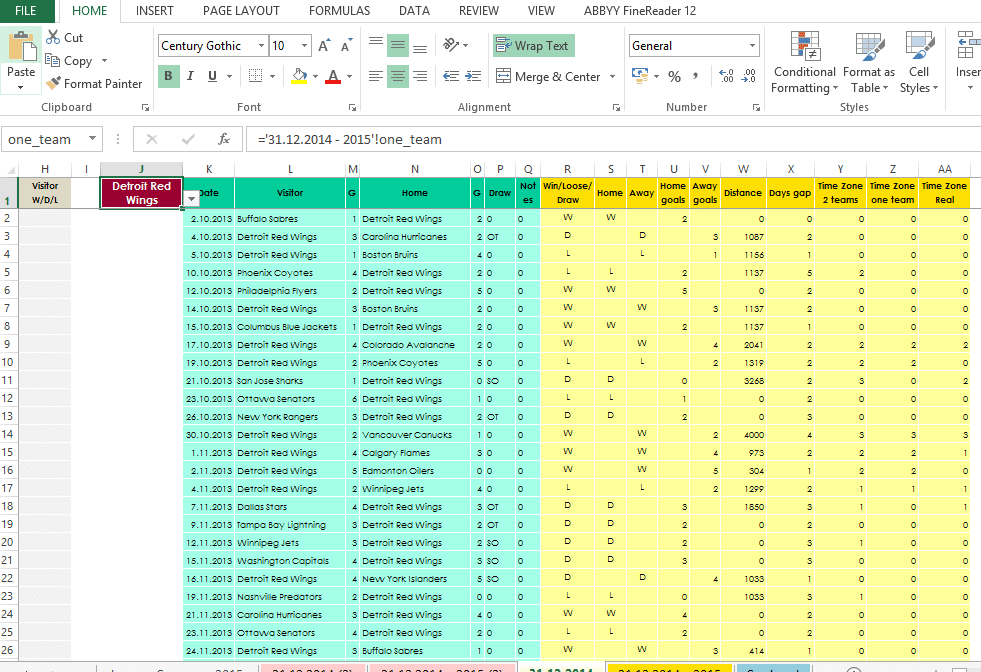Viewport: 981px width, 672px height.
Task: Increase the indent
Action: point(473,76)
